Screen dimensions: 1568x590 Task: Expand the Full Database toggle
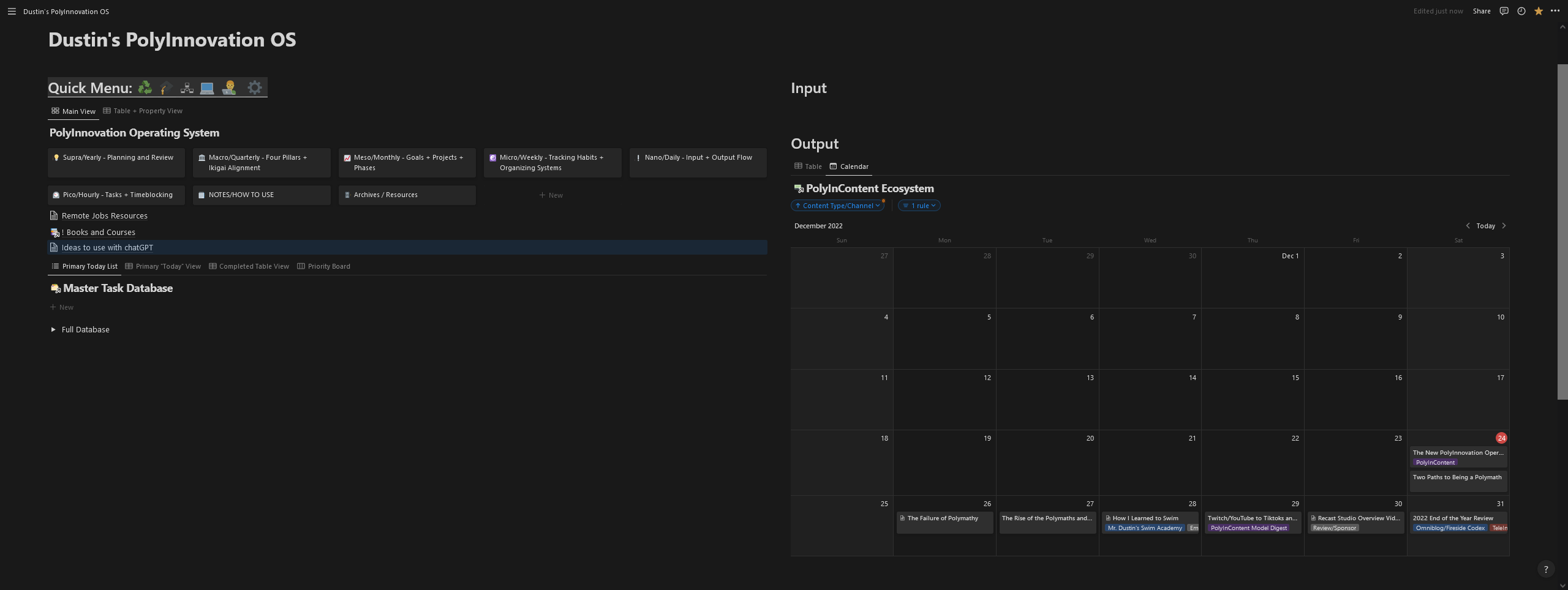tap(53, 330)
